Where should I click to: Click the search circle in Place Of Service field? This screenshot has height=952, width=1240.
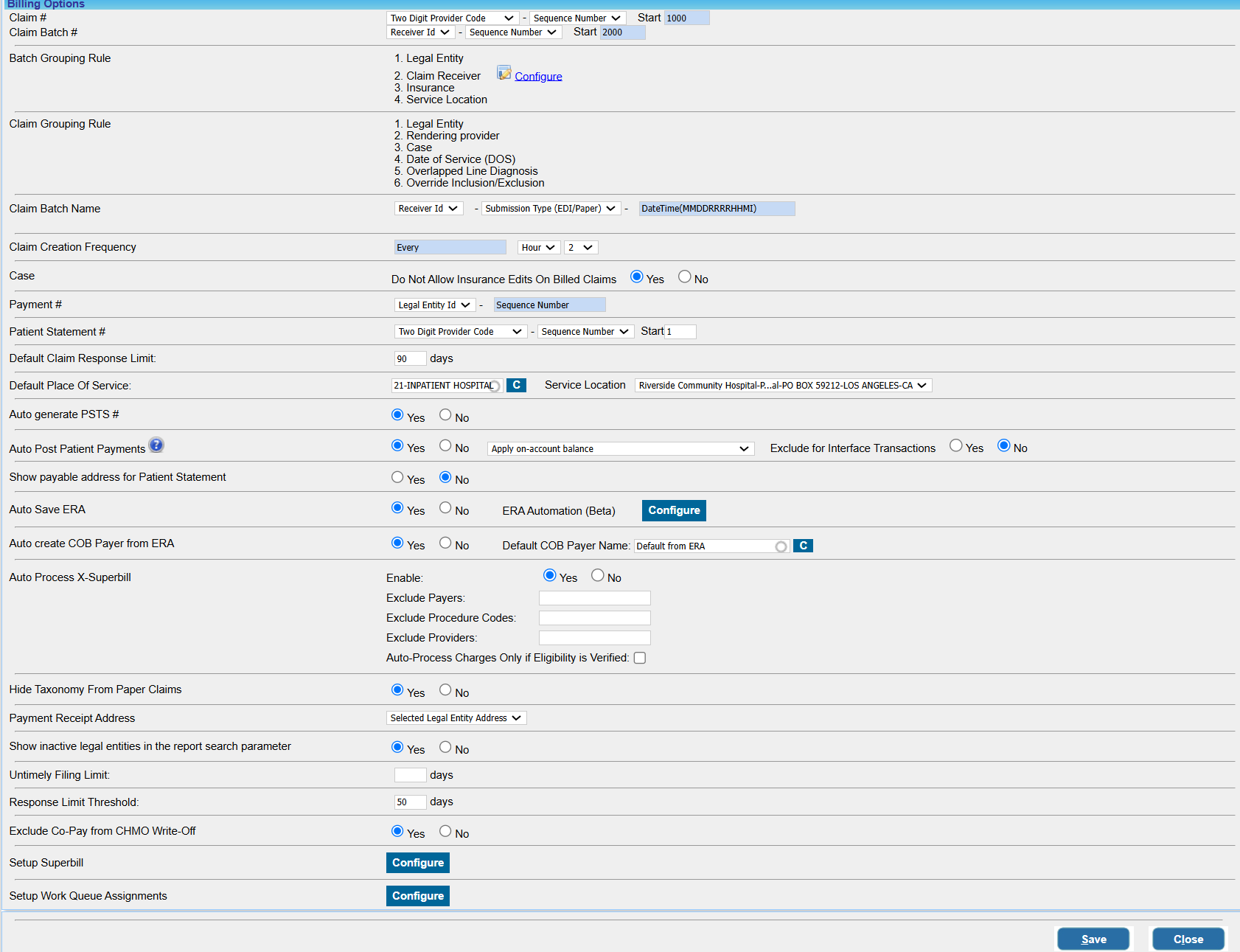pyautogui.click(x=495, y=386)
